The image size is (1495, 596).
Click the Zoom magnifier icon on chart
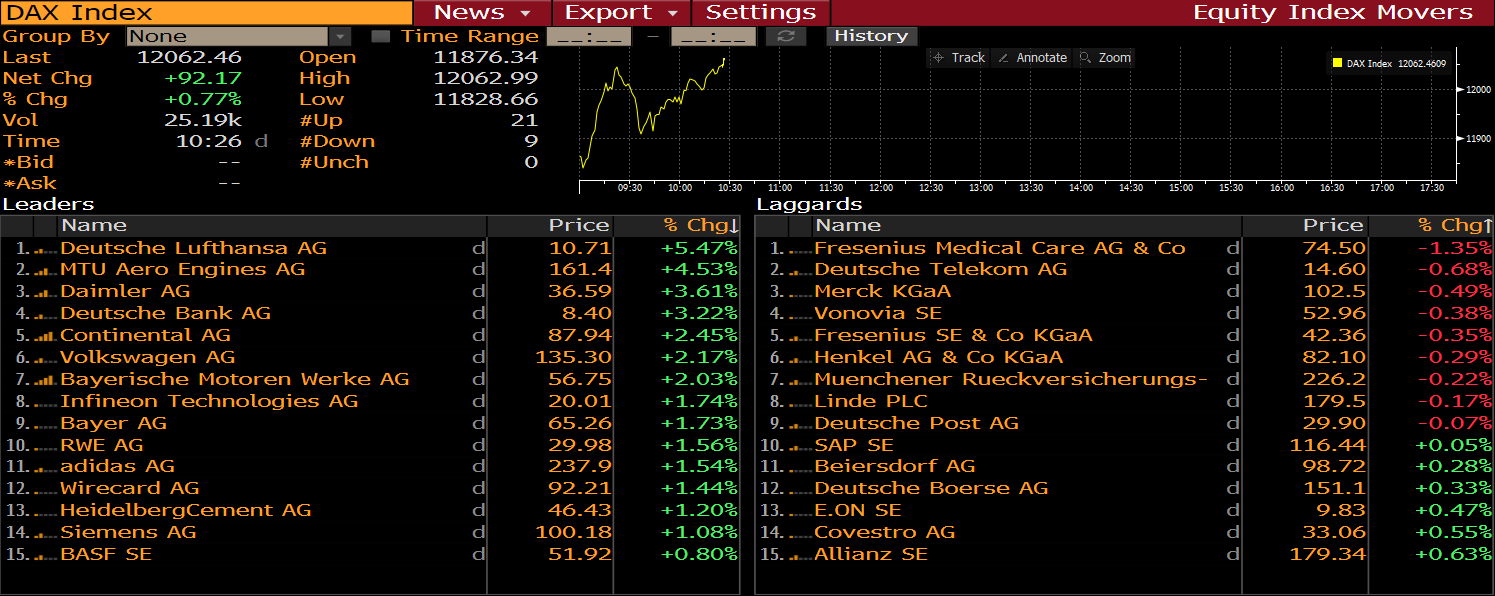click(x=1086, y=58)
